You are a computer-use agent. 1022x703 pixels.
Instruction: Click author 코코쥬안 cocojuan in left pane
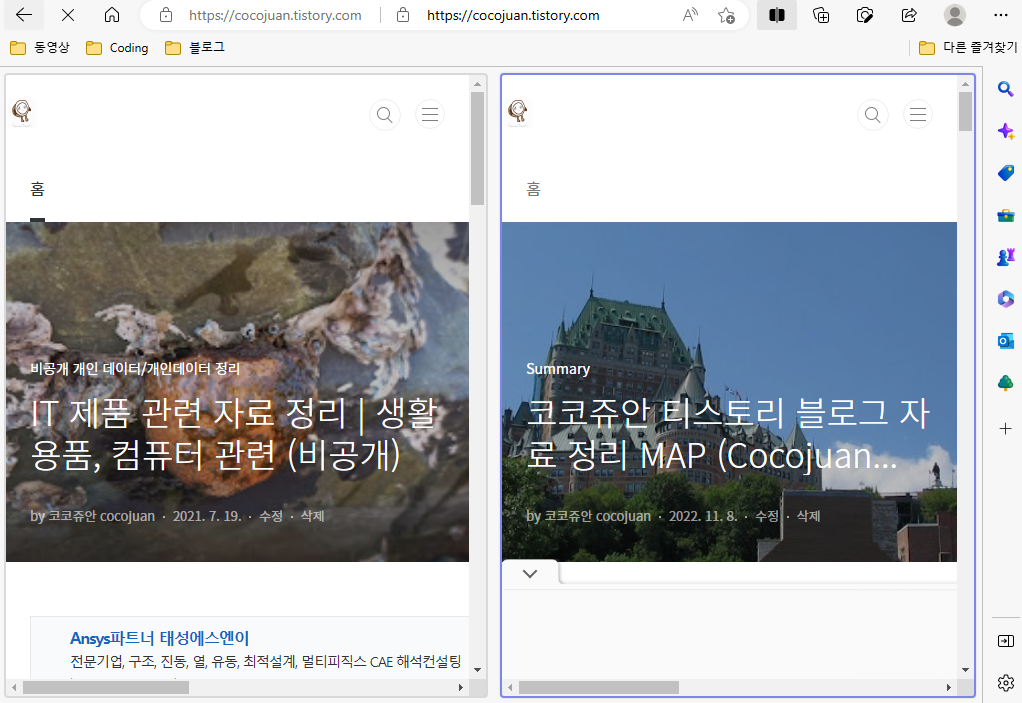[x=102, y=516]
